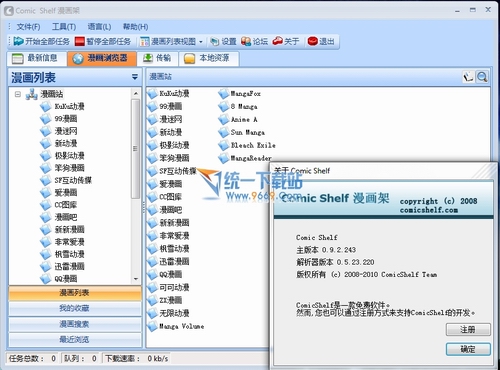Screen dimensions: 500x370
Task: Switch to the 本地资源 tab
Action: tap(209, 58)
